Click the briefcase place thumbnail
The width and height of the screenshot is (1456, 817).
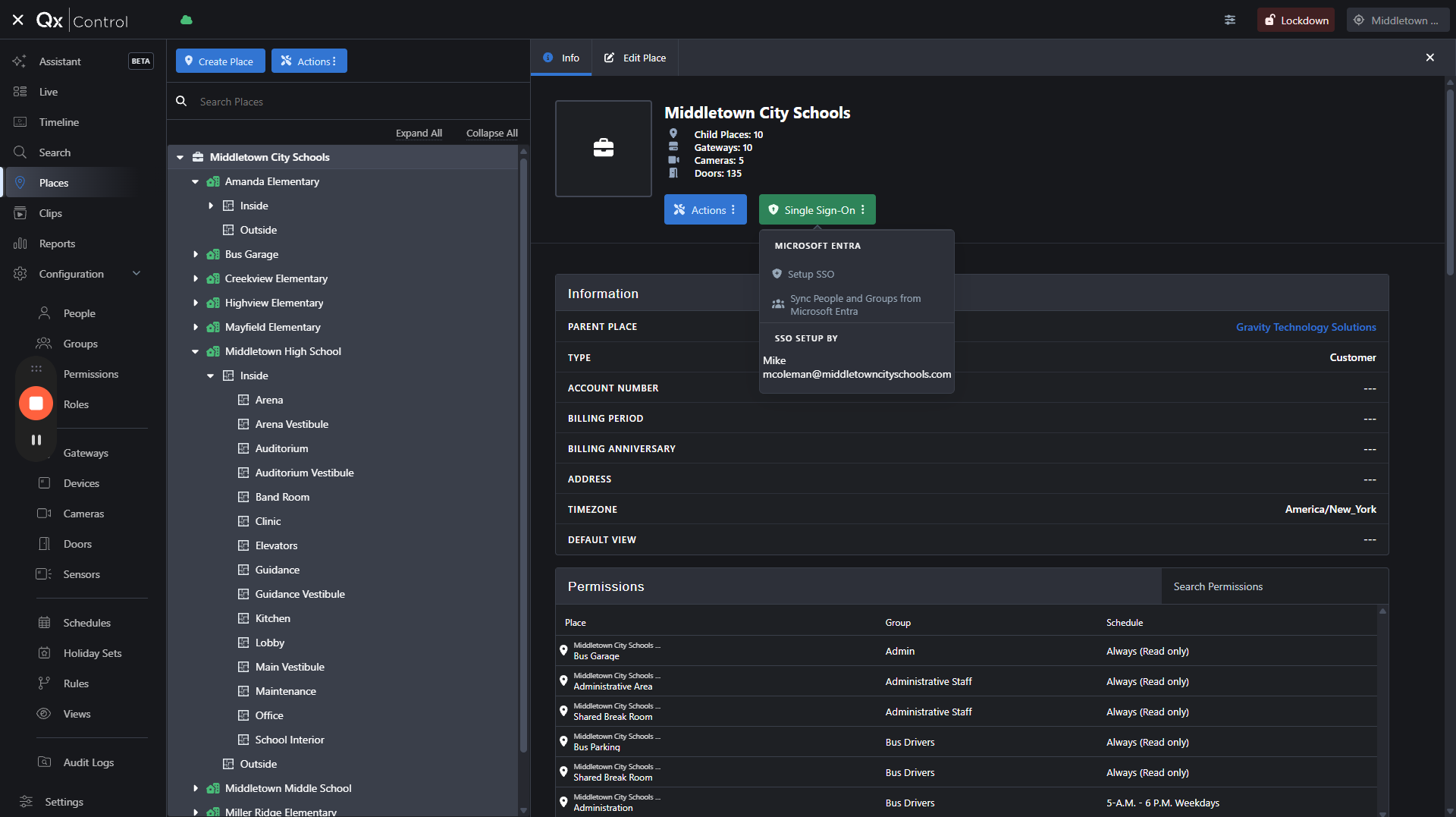coord(604,149)
